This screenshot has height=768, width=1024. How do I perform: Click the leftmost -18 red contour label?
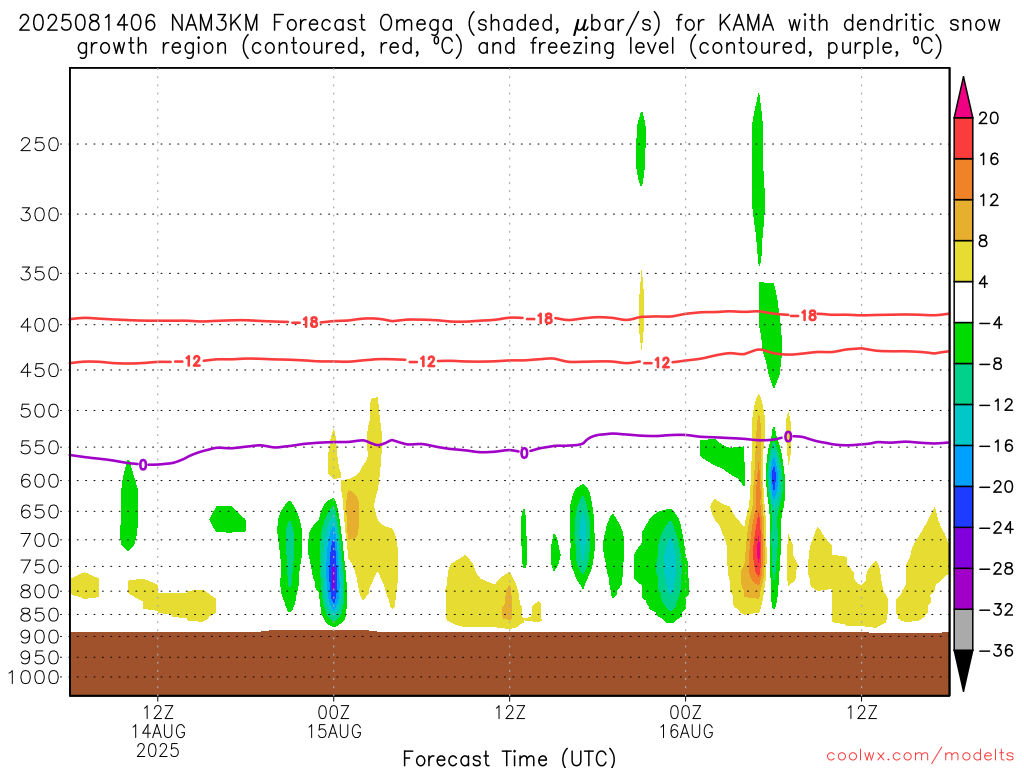tap(305, 323)
